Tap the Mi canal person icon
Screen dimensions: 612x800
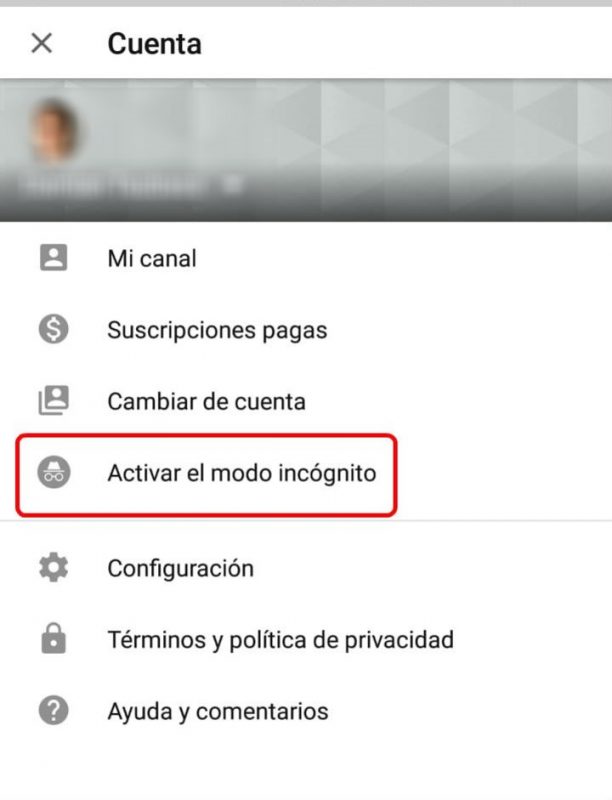[54, 257]
